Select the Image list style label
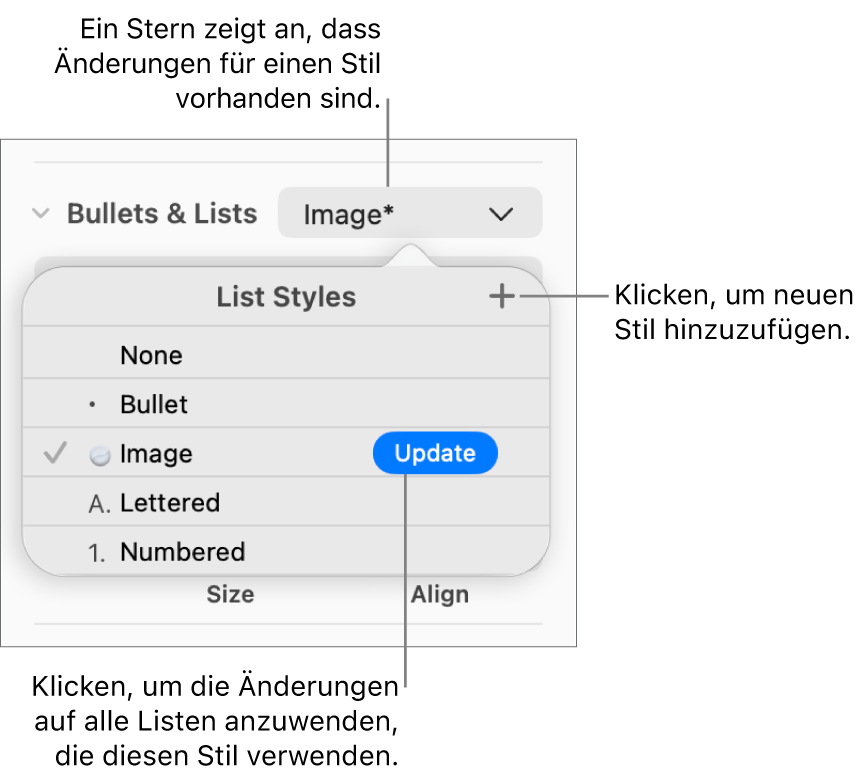This screenshot has height=780, width=868. [156, 454]
